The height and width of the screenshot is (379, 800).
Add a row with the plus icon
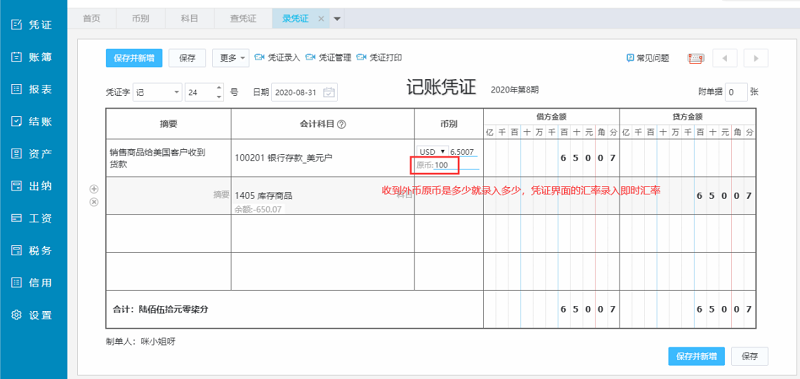point(94,189)
